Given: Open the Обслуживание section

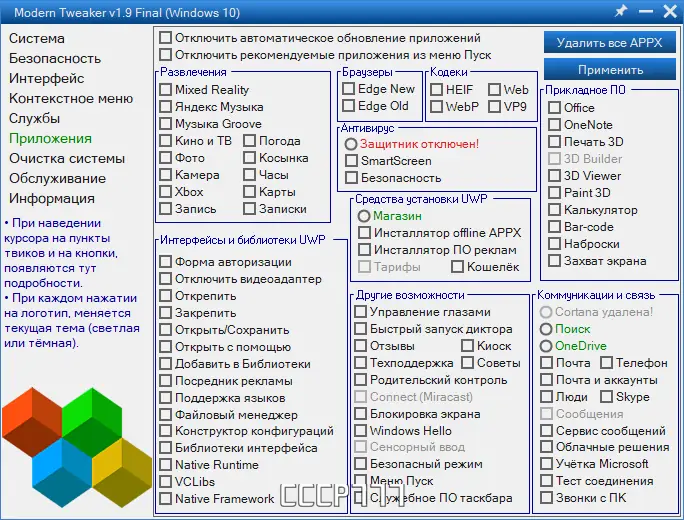Looking at the screenshot, I should tap(58, 179).
